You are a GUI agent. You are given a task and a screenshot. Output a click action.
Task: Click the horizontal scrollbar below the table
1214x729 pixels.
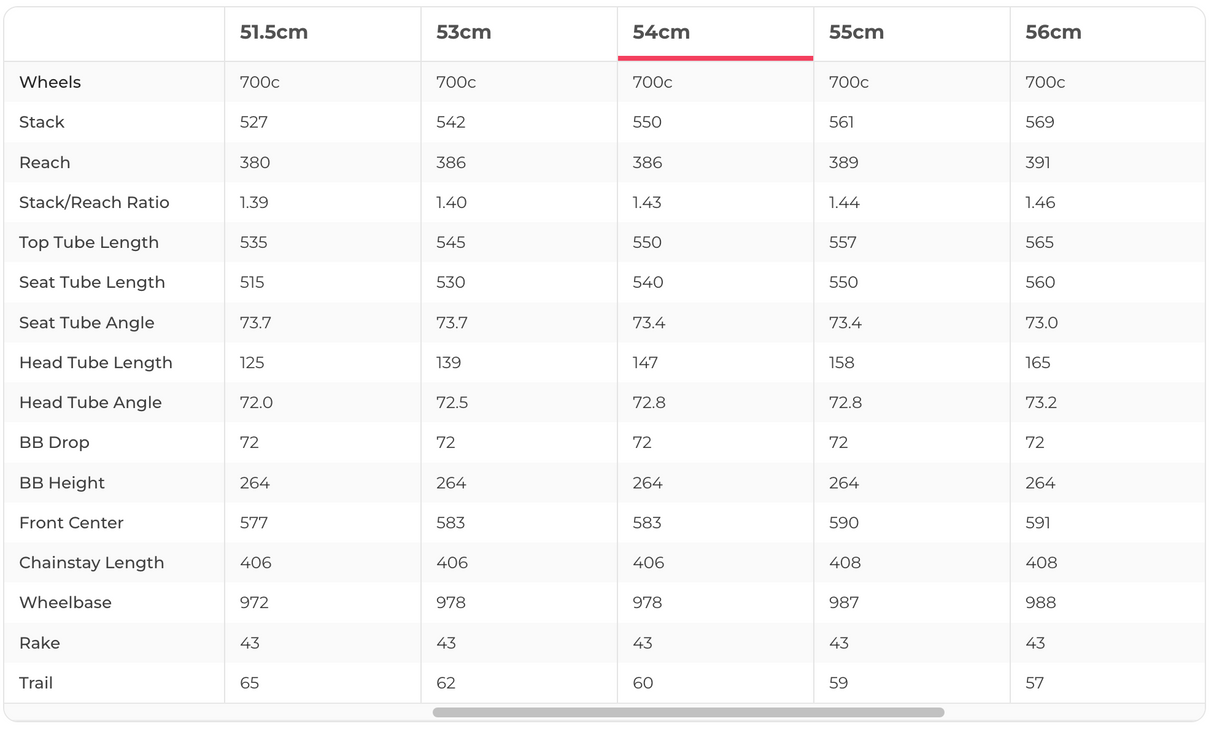[x=688, y=713]
